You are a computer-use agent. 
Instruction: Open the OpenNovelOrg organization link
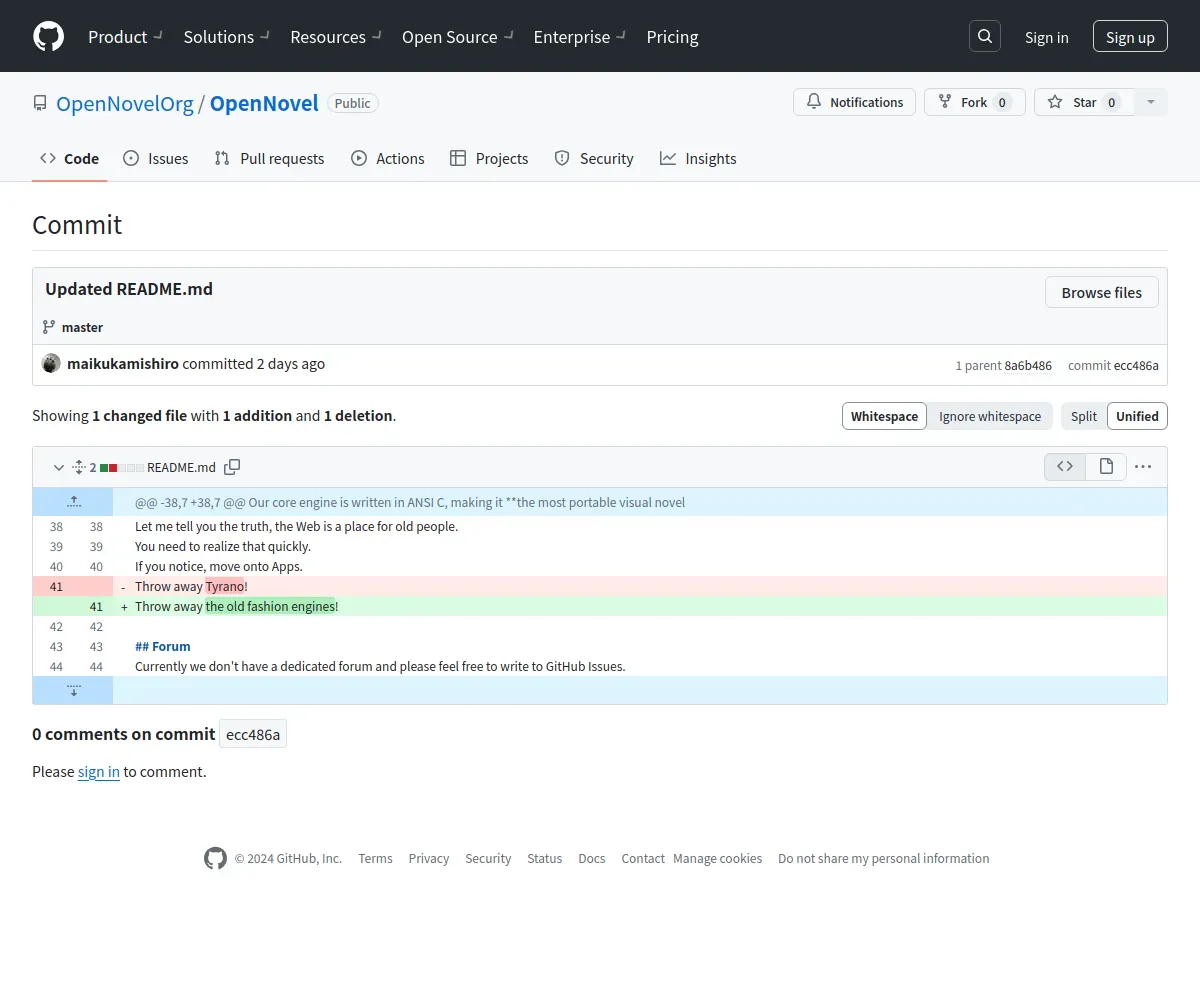tap(125, 103)
